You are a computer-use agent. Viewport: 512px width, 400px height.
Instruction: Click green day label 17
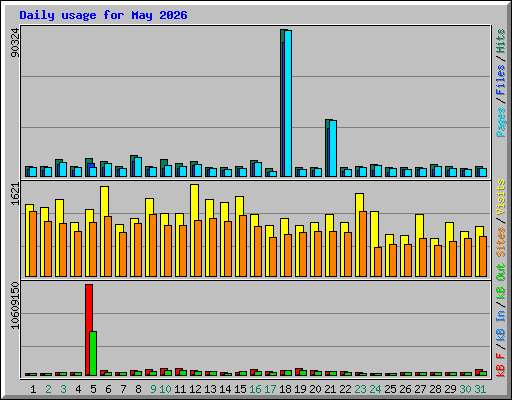click(270, 389)
